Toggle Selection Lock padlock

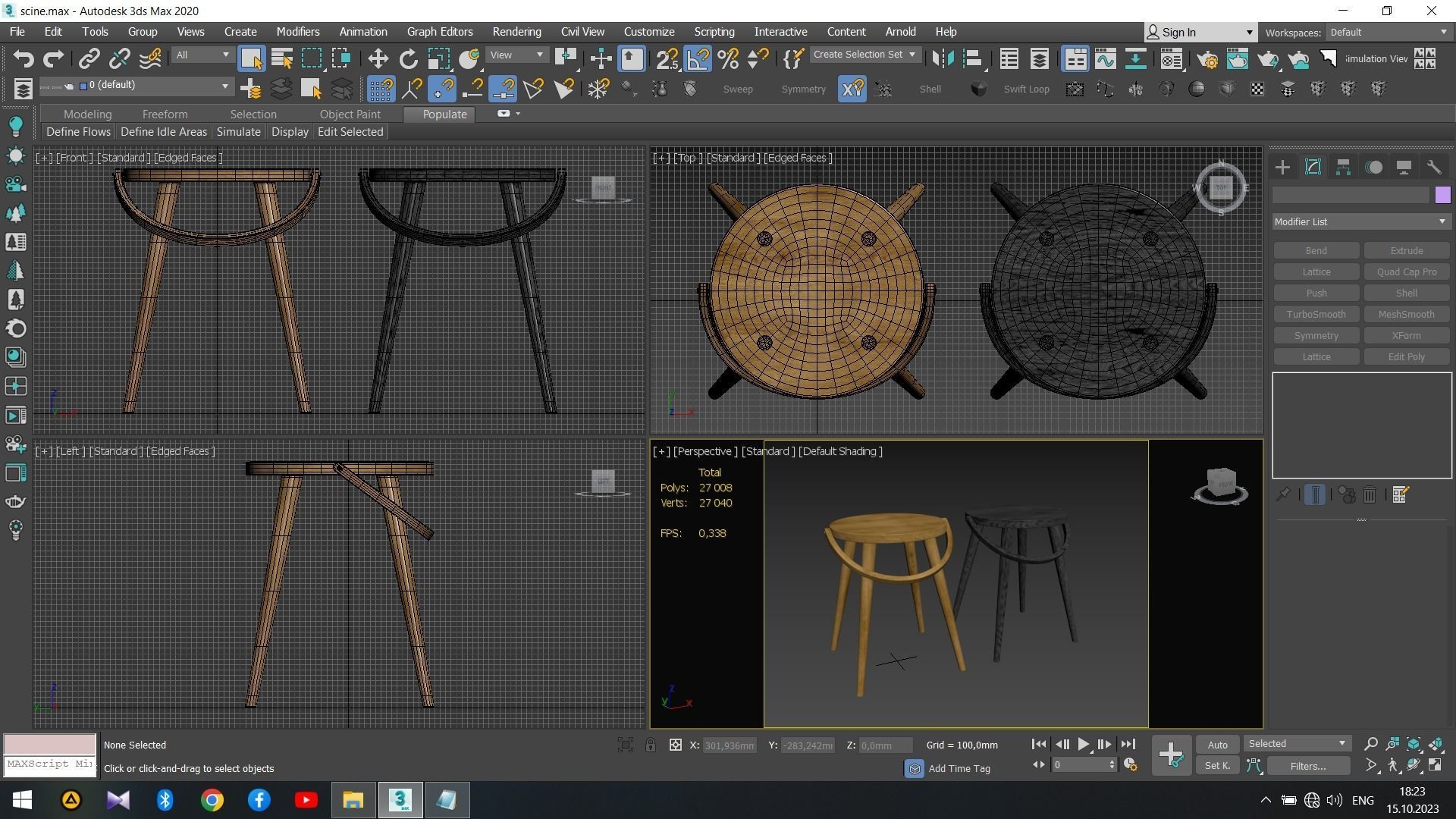[651, 745]
